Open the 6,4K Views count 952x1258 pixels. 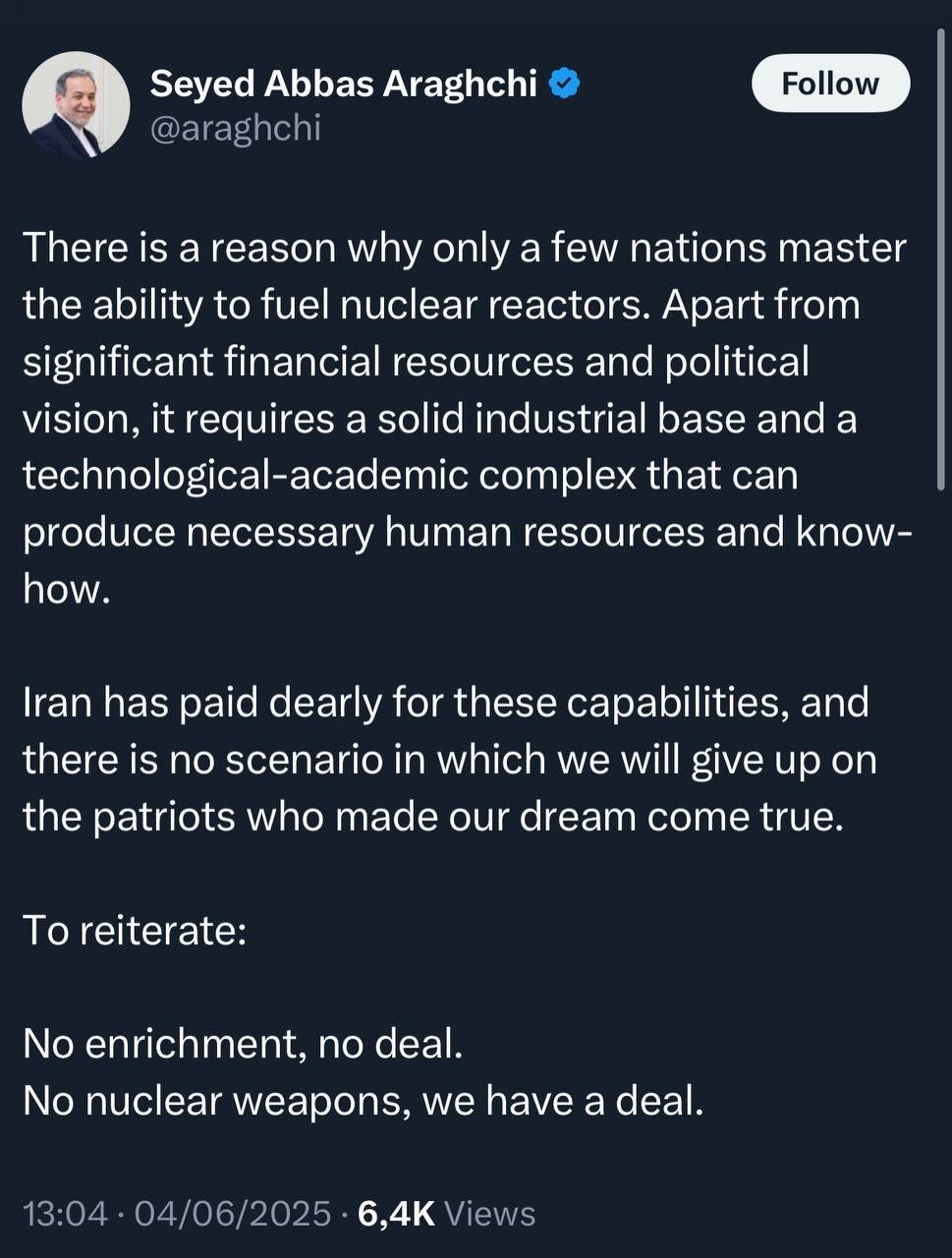pyautogui.click(x=446, y=1214)
